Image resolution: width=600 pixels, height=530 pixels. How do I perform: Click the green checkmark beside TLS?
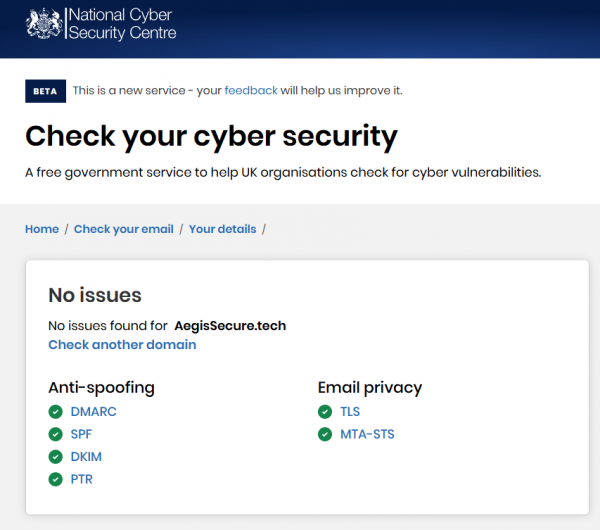tap(325, 411)
